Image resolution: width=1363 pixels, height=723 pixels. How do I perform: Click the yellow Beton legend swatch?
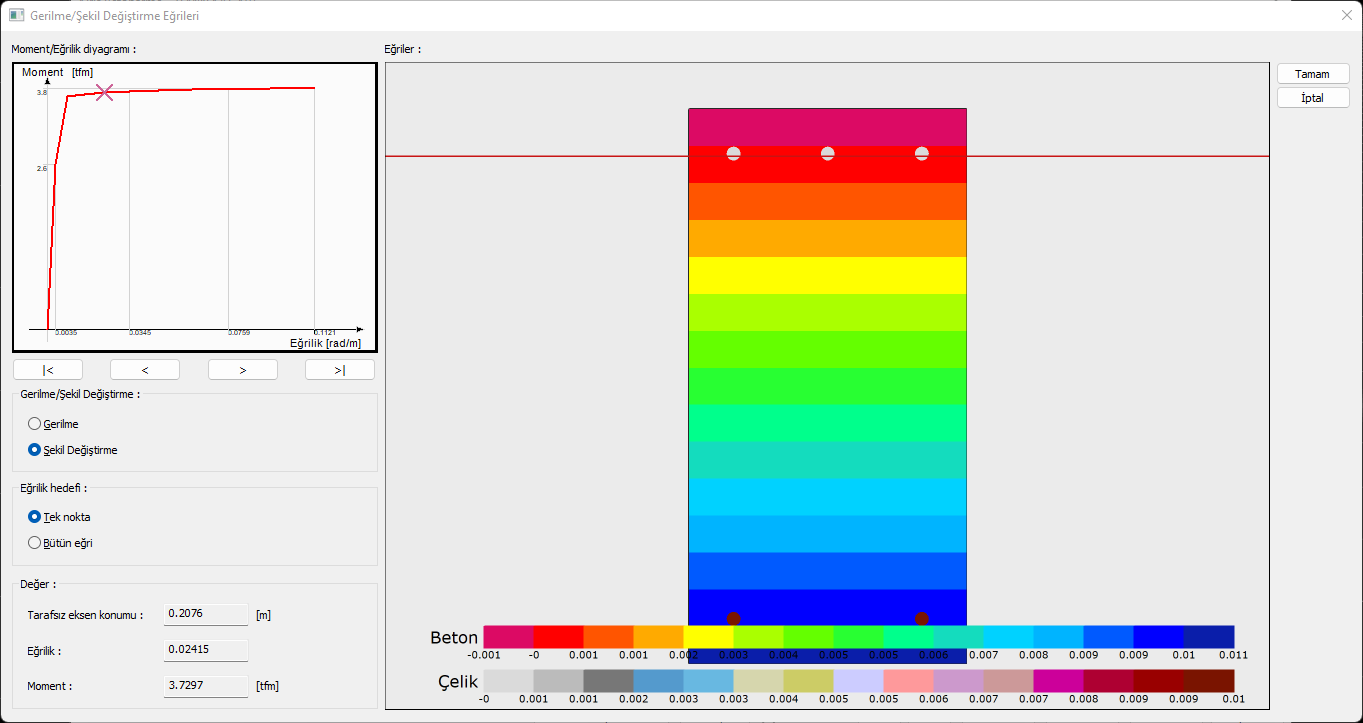(x=708, y=637)
